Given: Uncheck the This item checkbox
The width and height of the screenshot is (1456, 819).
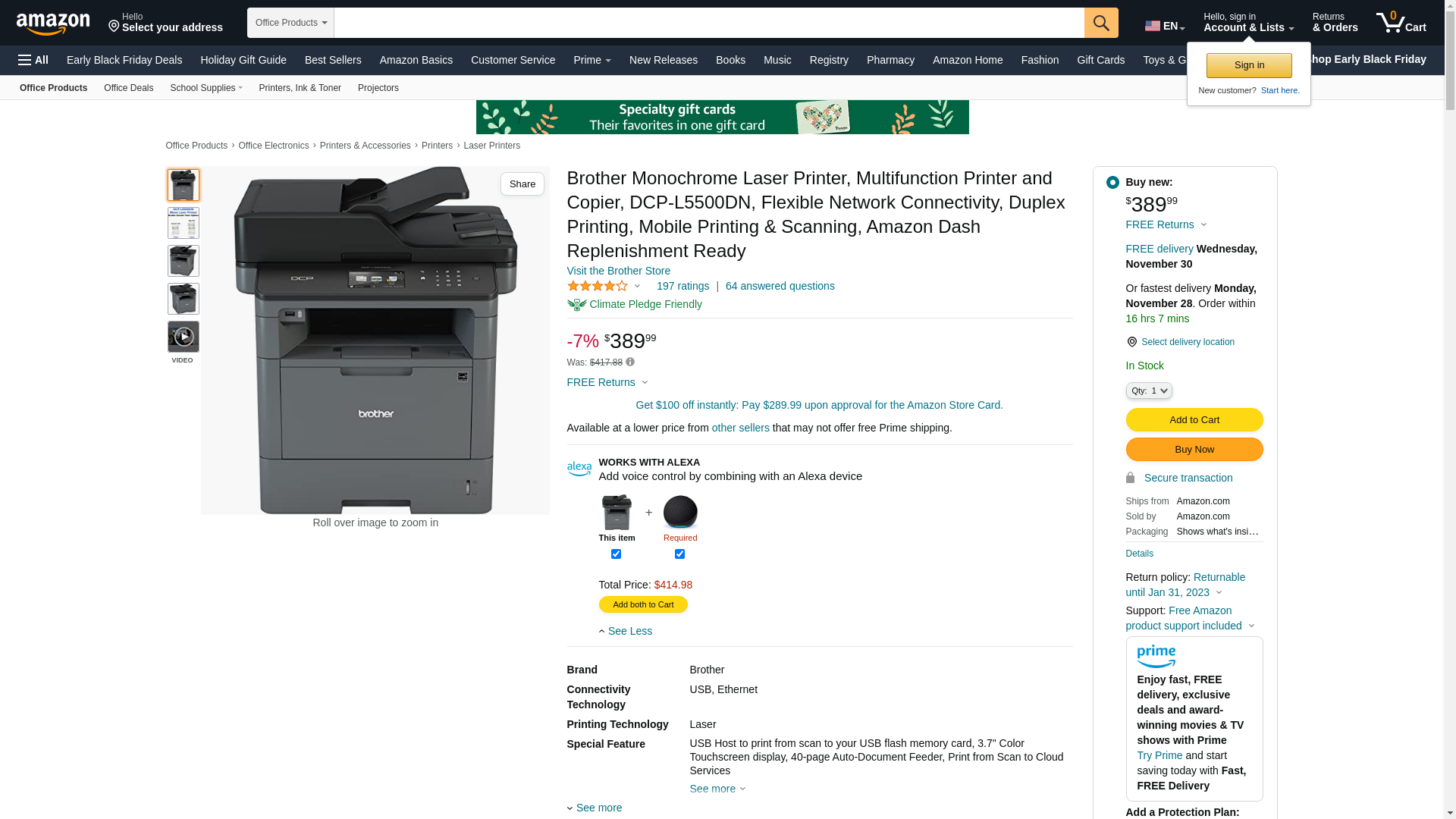Looking at the screenshot, I should pos(616,554).
